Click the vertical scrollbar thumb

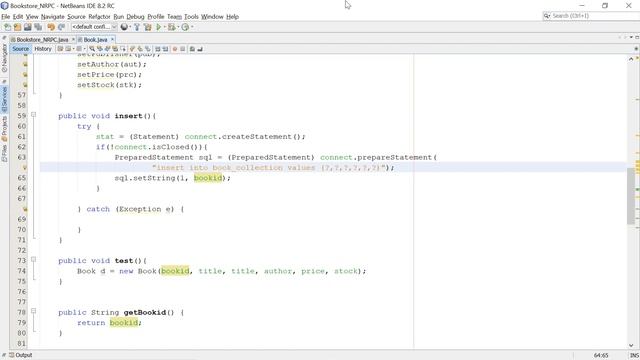coord(631,196)
